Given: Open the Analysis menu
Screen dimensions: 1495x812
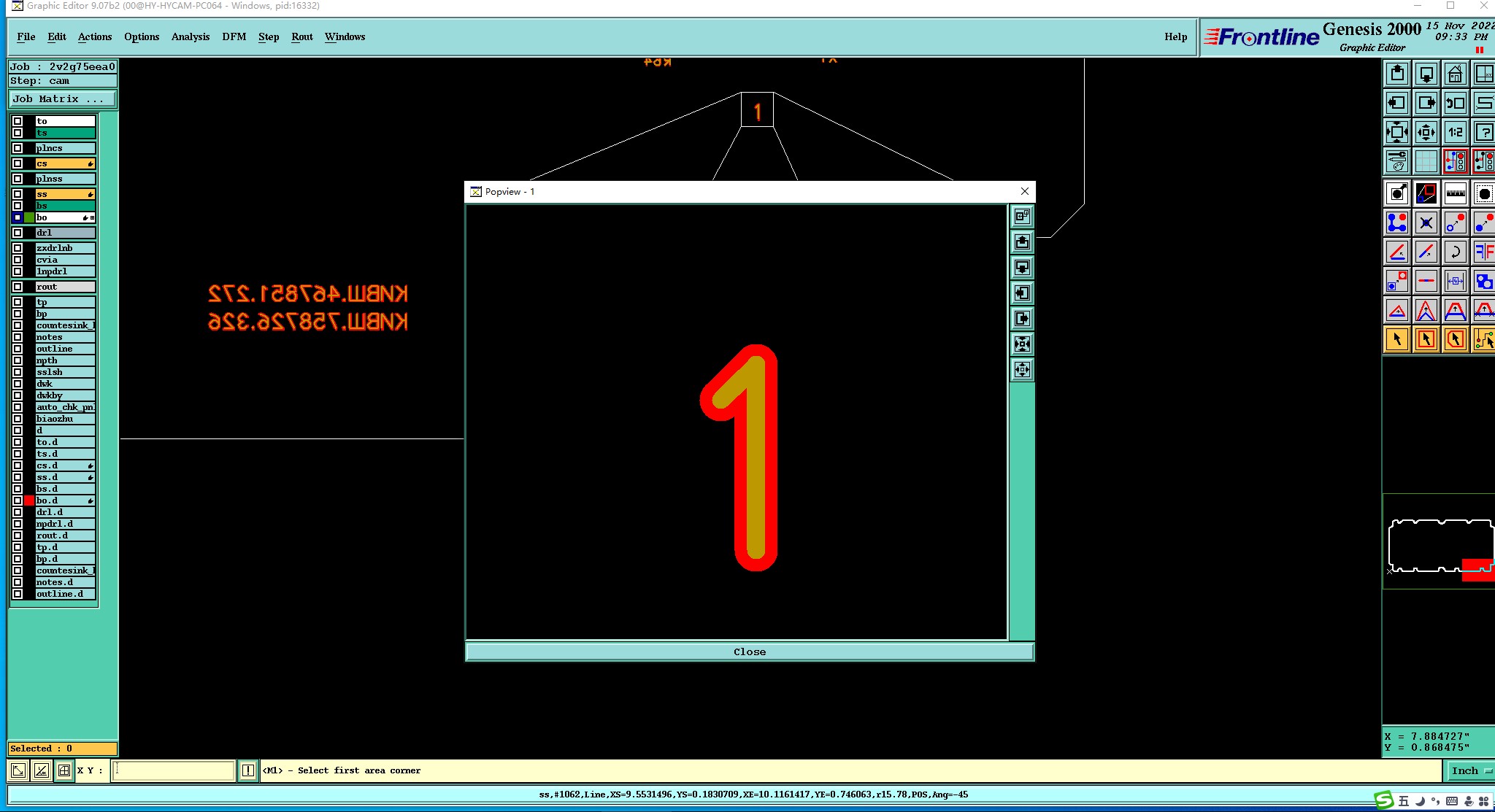Looking at the screenshot, I should point(190,36).
